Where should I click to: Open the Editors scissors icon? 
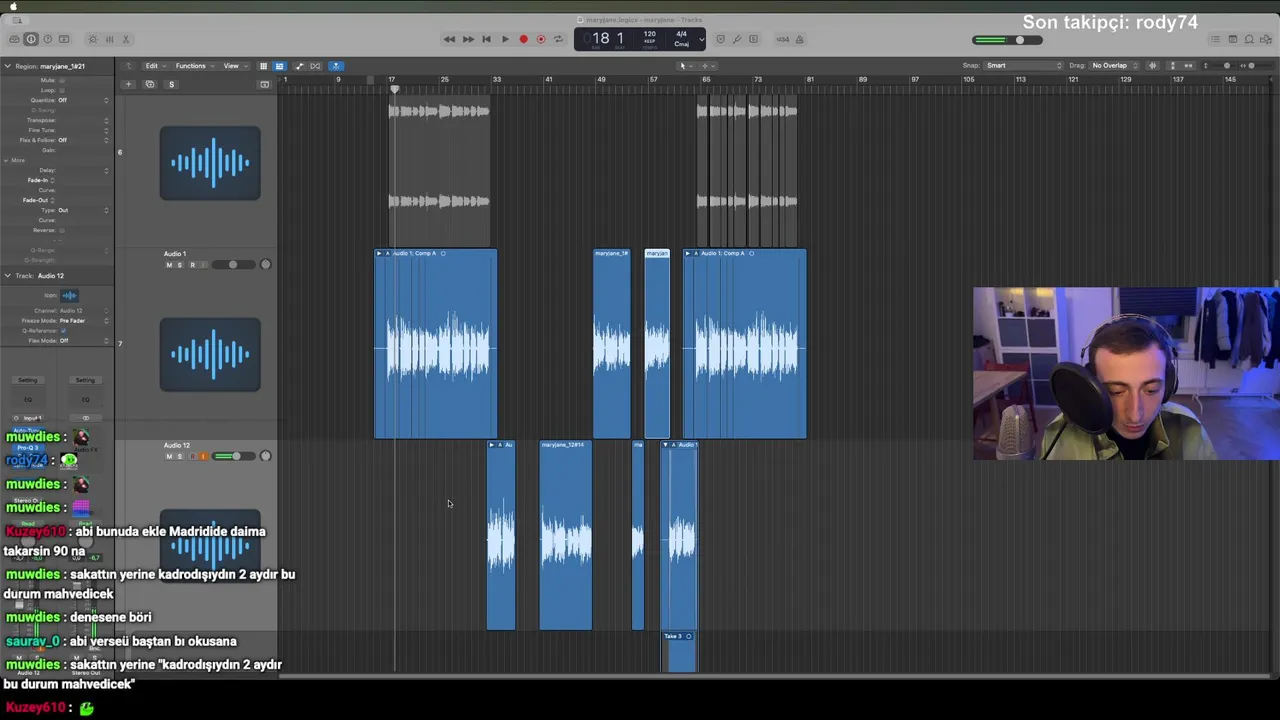[x=126, y=39]
